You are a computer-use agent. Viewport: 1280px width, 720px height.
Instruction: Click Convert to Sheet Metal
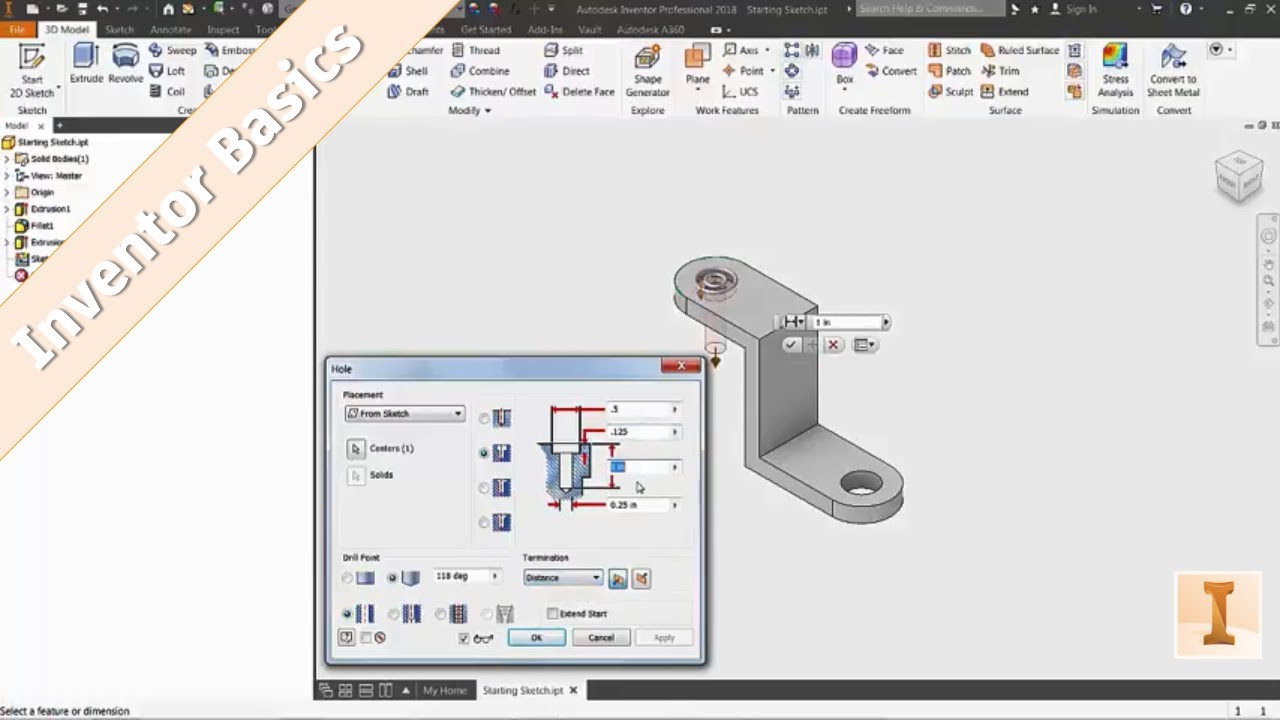click(x=1173, y=71)
